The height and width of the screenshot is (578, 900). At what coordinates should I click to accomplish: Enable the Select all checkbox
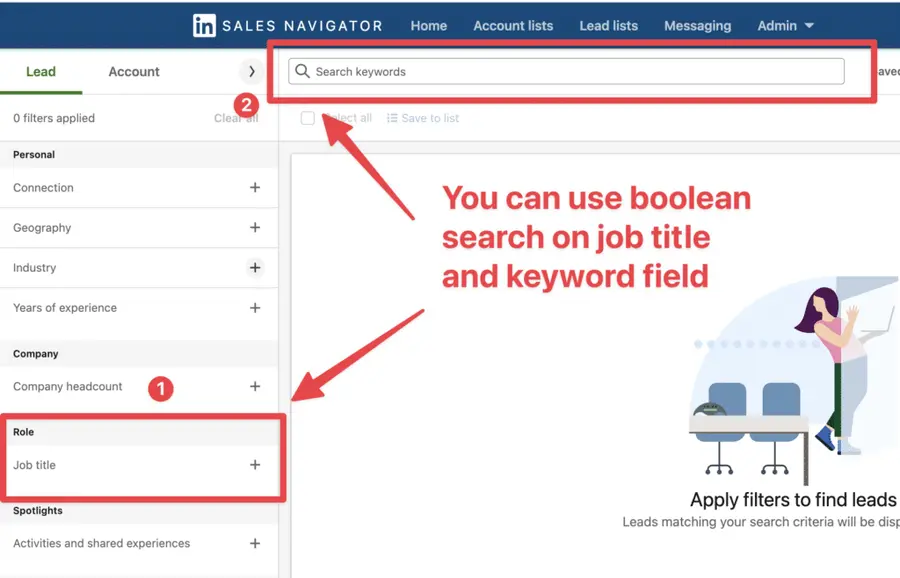(x=307, y=118)
